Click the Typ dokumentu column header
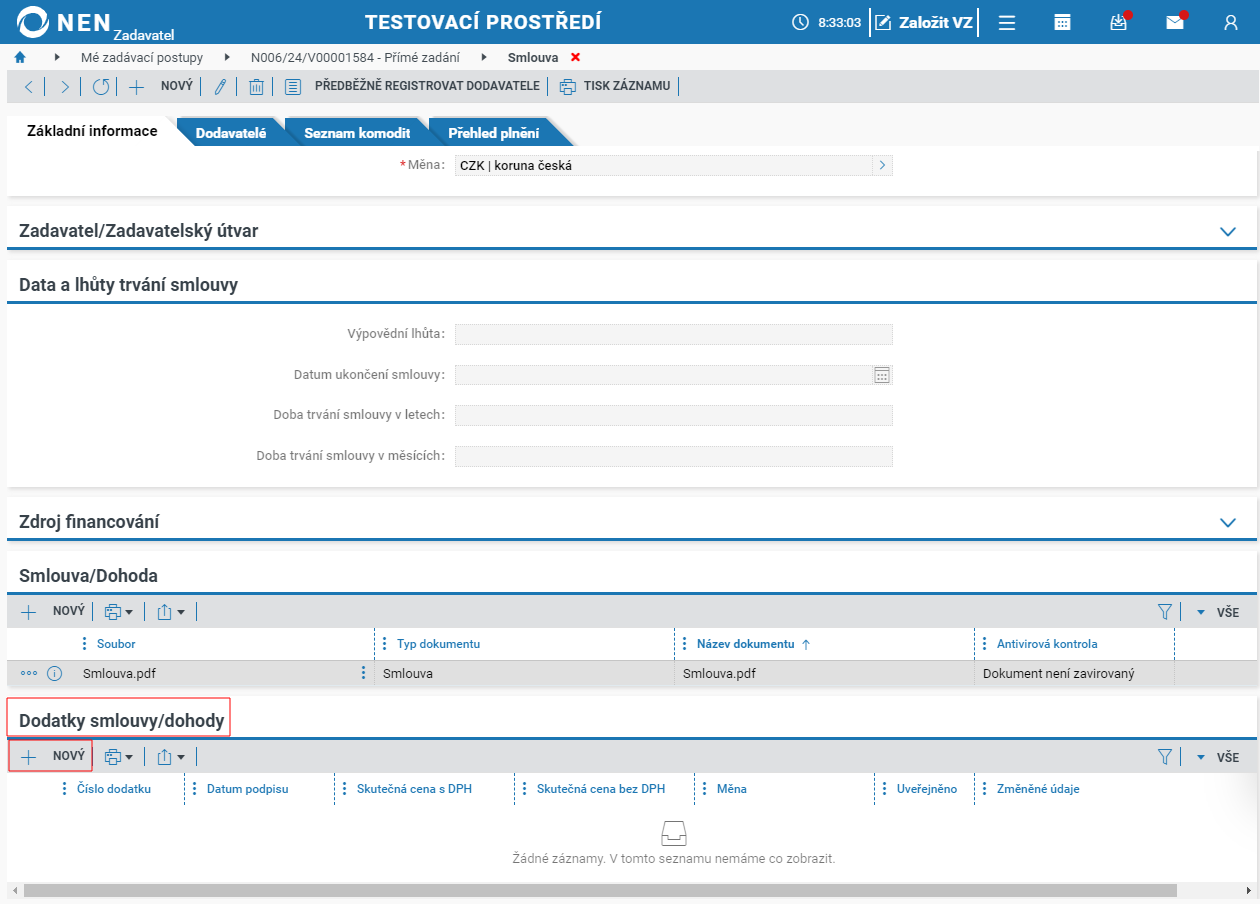 click(438, 644)
